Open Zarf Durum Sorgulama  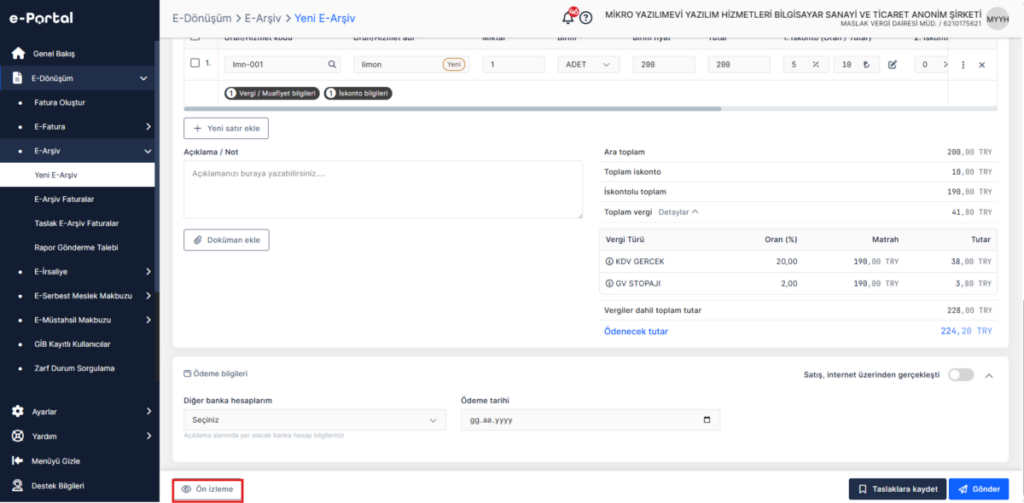74,368
